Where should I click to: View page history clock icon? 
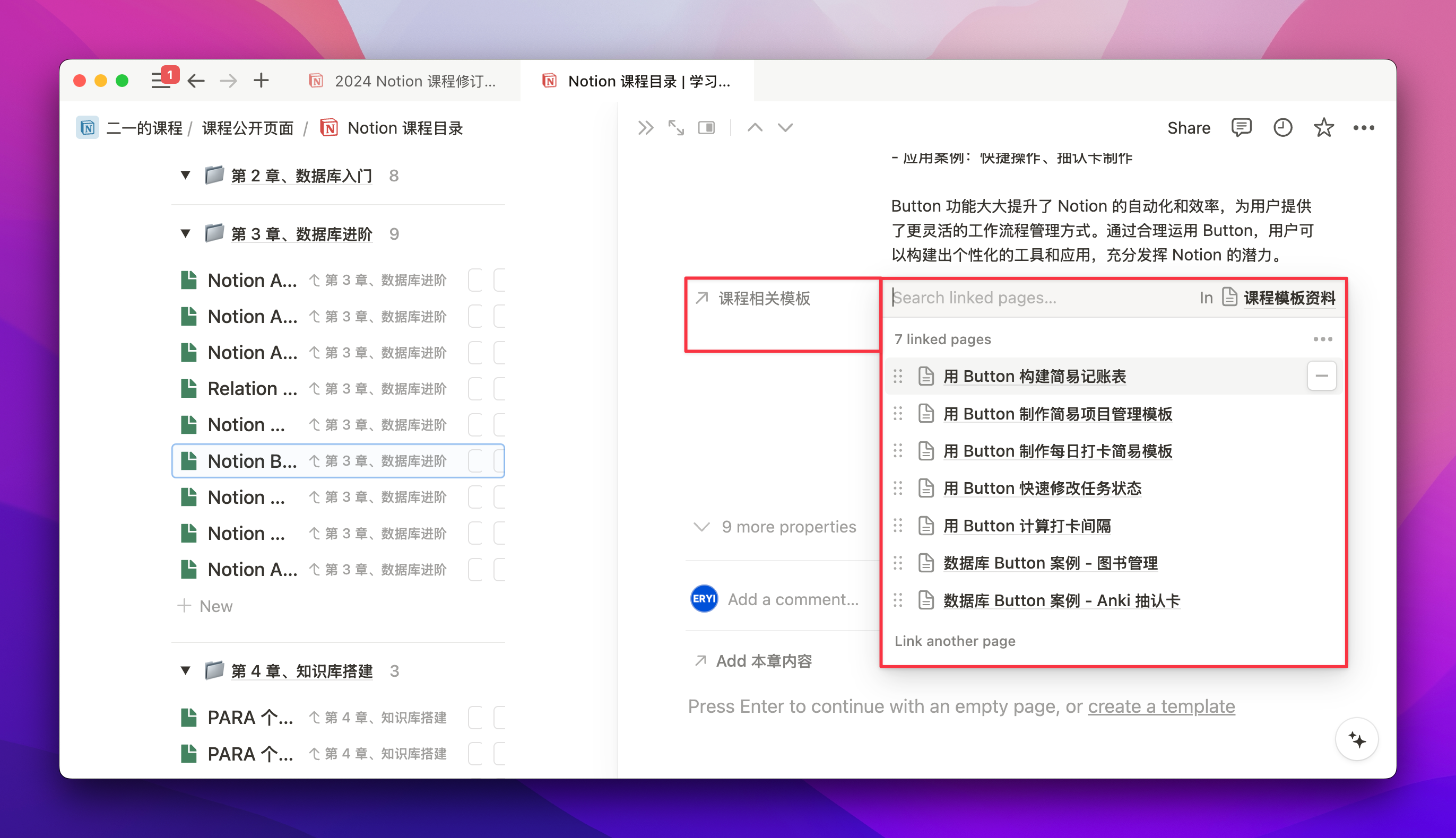[x=1282, y=127]
